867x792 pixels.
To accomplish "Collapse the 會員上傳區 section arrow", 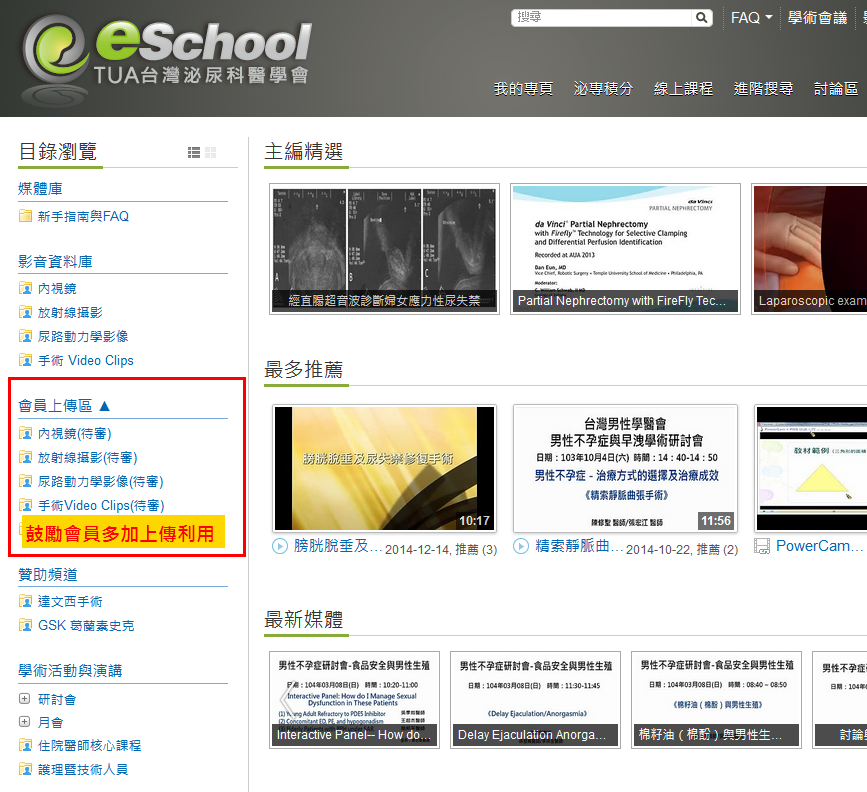I will point(105,406).
